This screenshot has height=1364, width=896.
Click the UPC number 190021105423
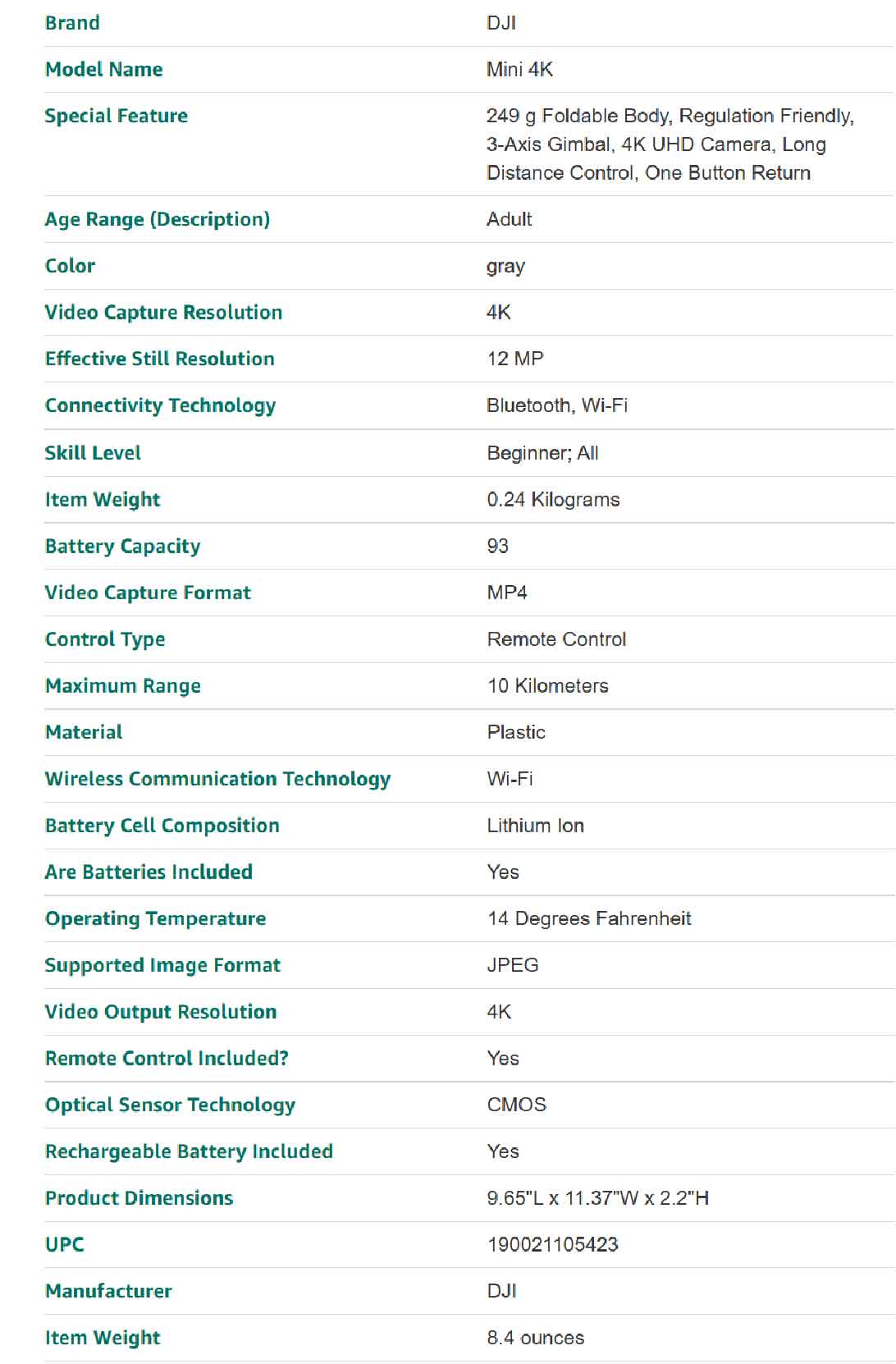click(552, 1245)
